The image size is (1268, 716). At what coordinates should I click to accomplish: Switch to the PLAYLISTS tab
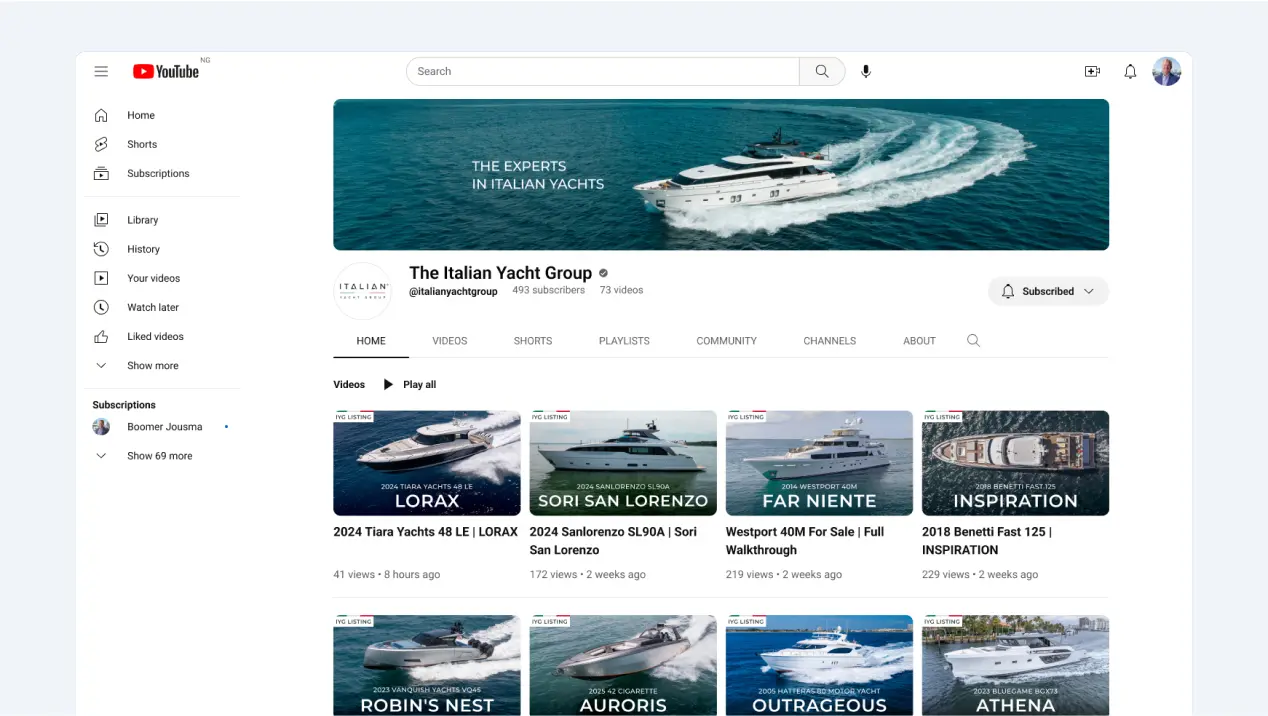624,341
